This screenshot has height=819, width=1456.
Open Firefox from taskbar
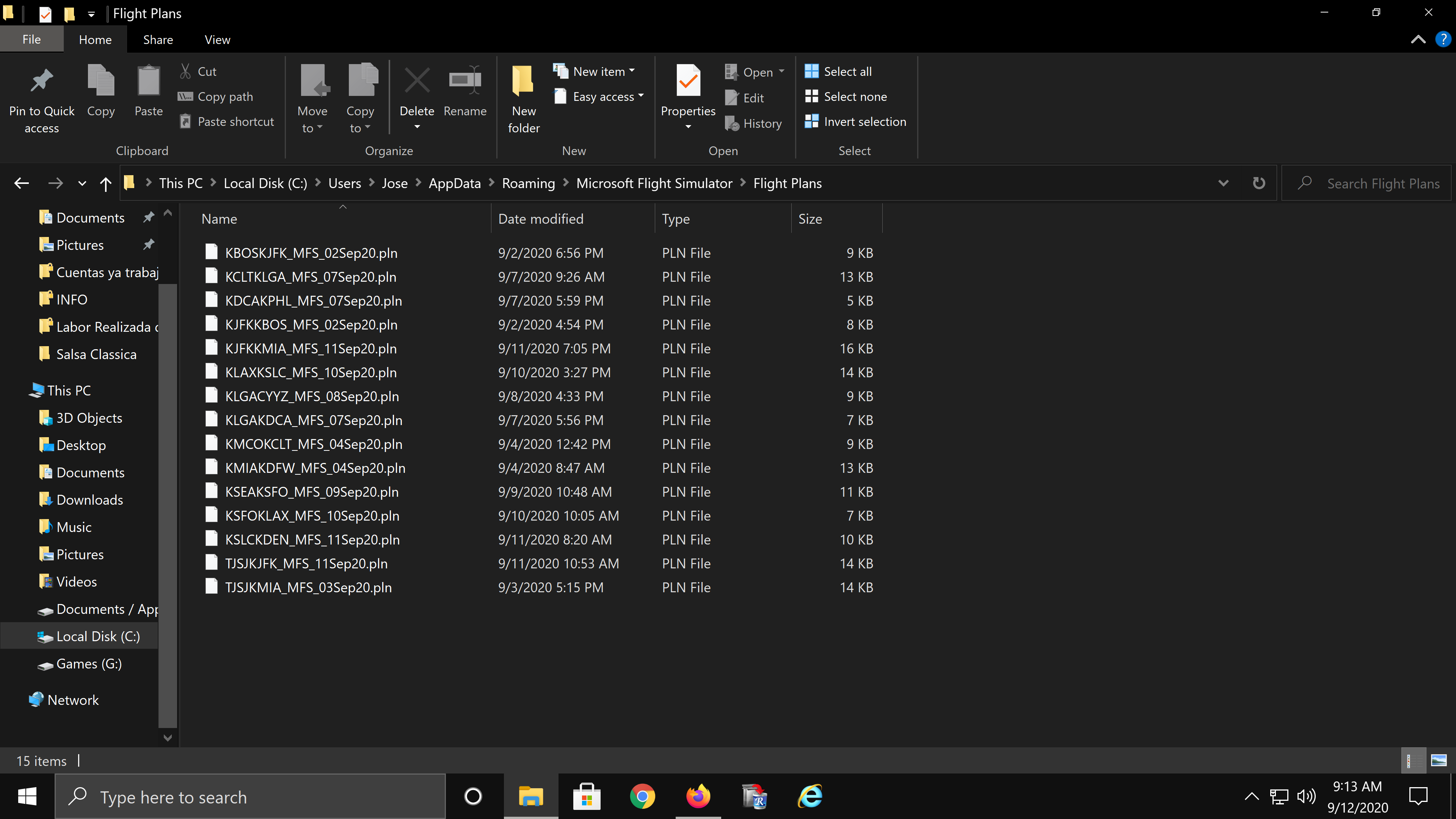(x=698, y=796)
